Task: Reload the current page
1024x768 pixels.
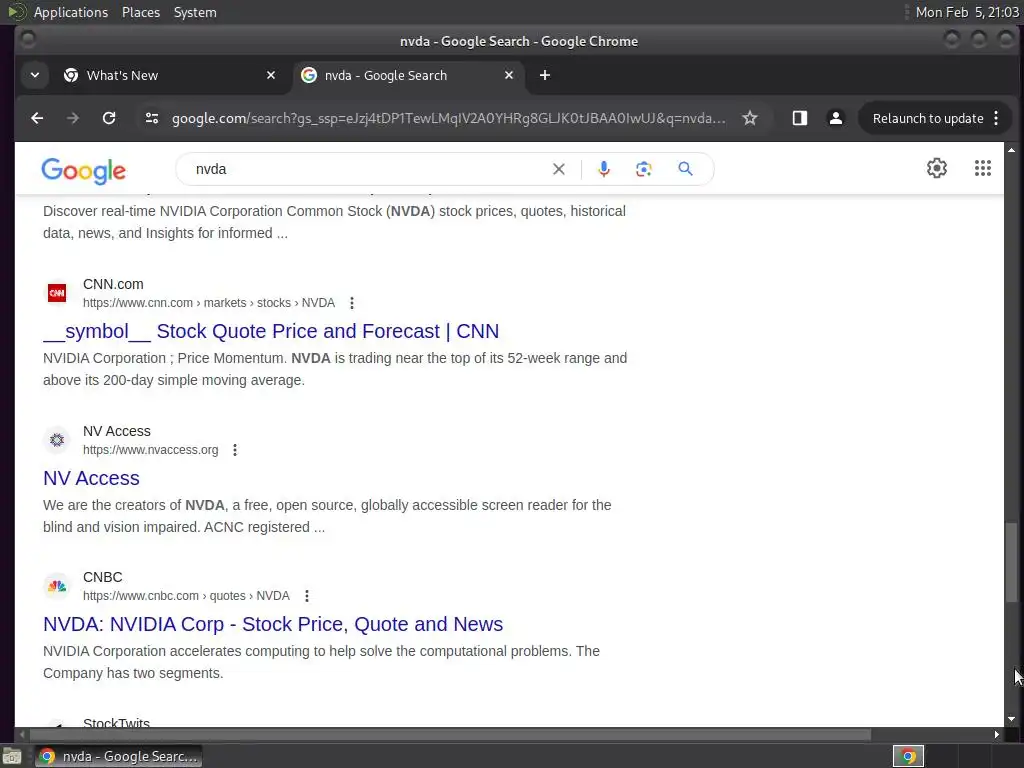Action: point(109,118)
